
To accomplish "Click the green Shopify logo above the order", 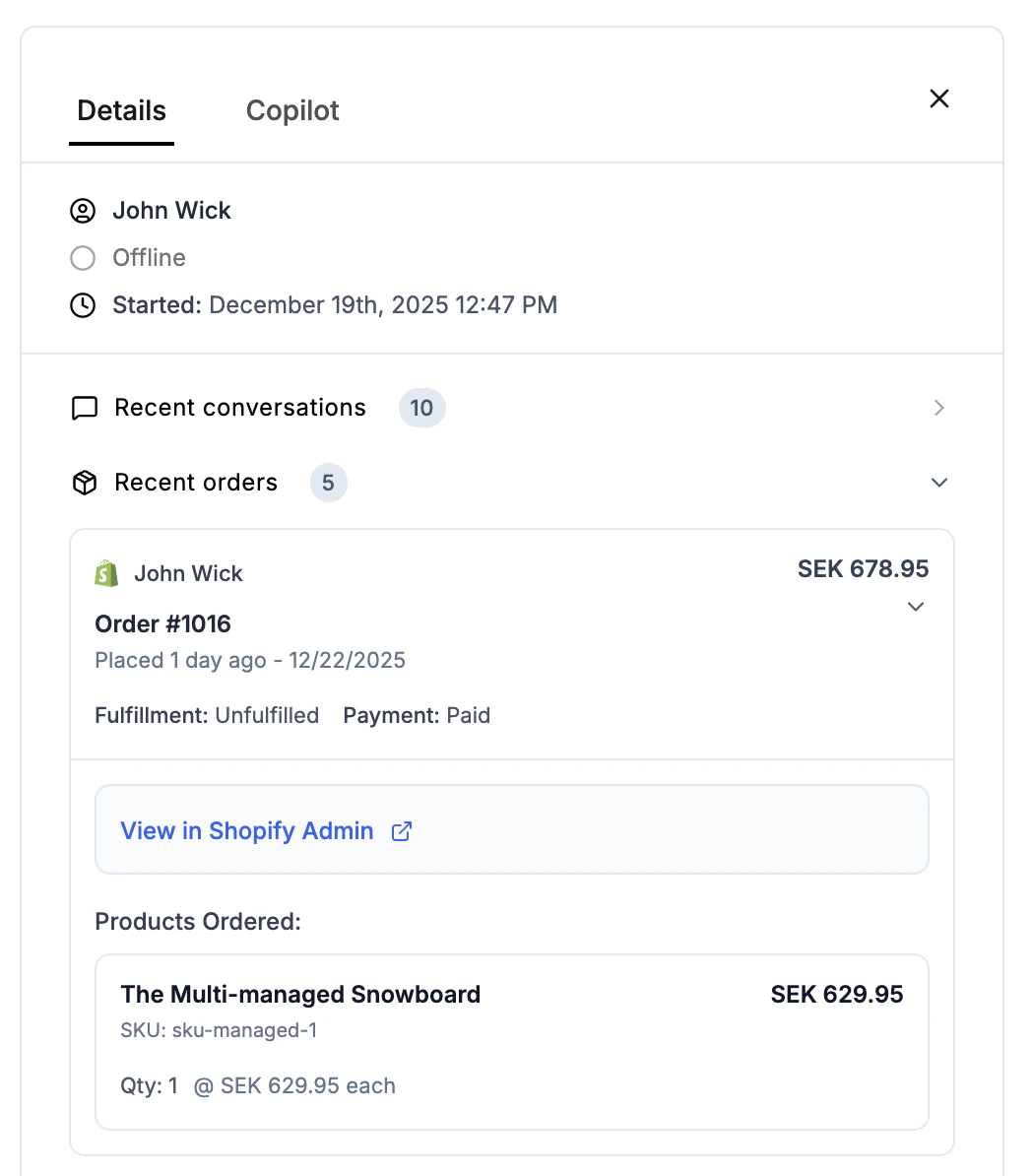I will tap(106, 572).
